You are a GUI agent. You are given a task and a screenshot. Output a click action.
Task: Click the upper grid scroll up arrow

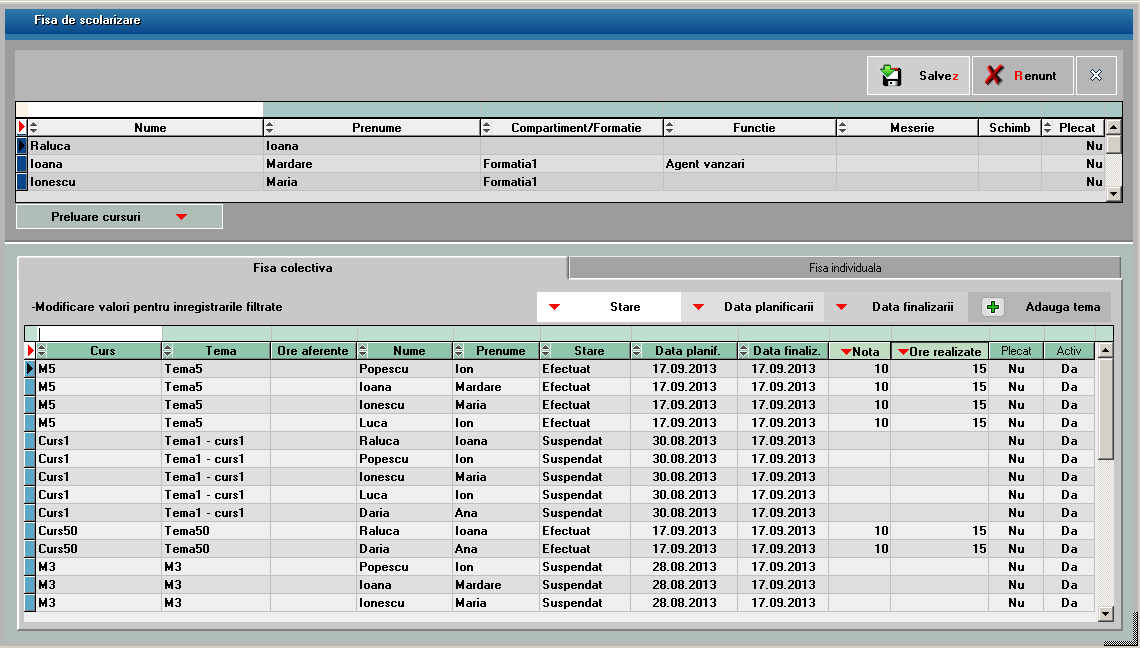point(1113,128)
